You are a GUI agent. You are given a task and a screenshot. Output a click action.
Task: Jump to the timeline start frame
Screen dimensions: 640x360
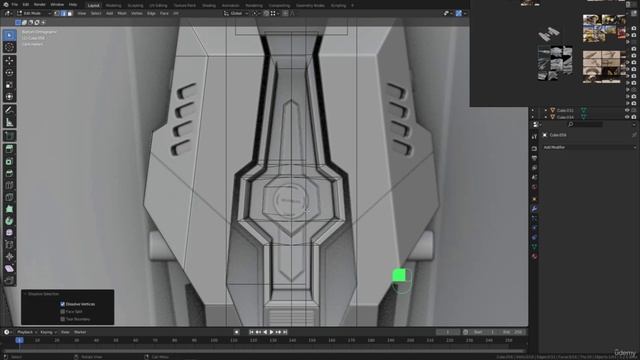pyautogui.click(x=251, y=332)
